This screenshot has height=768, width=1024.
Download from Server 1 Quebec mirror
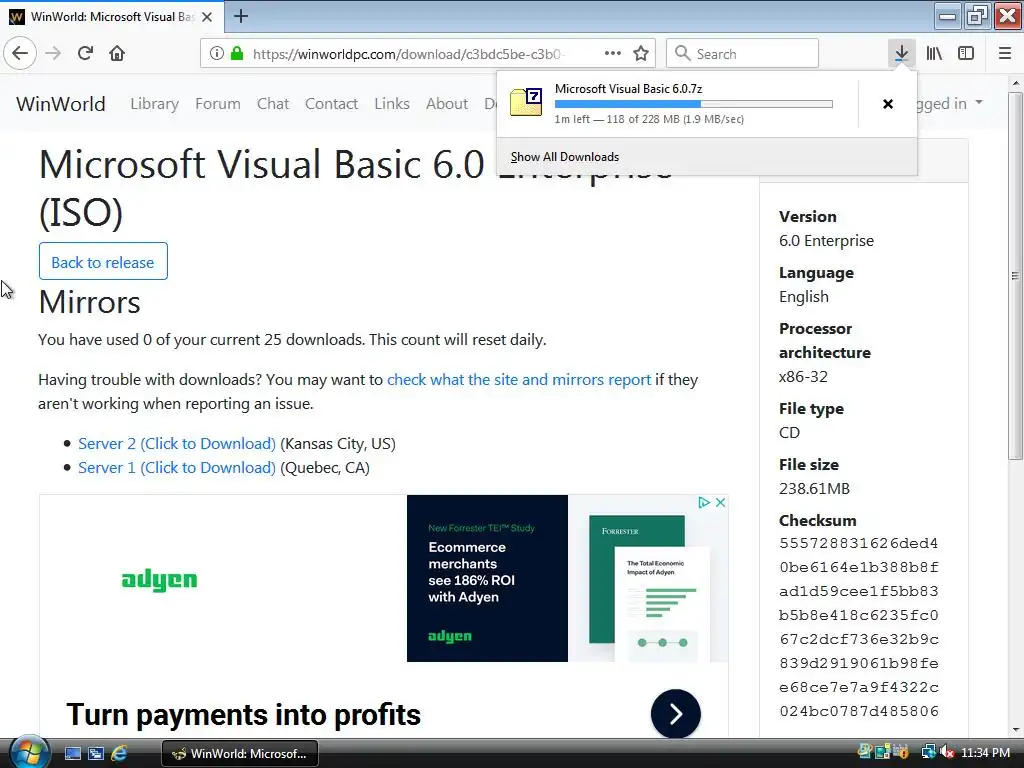pos(177,468)
